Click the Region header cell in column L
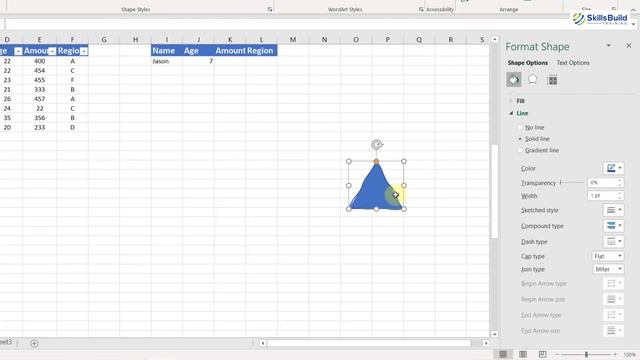Screen dimensions: 640x360 tap(261, 51)
